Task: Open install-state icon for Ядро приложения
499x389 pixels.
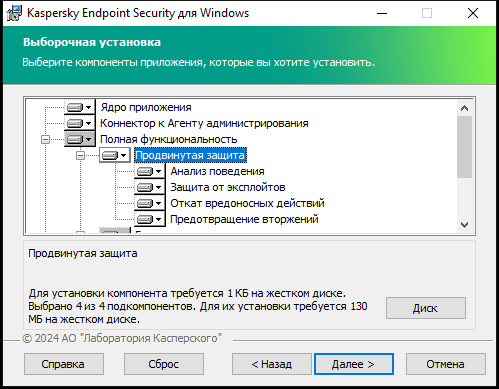Action: (79, 107)
